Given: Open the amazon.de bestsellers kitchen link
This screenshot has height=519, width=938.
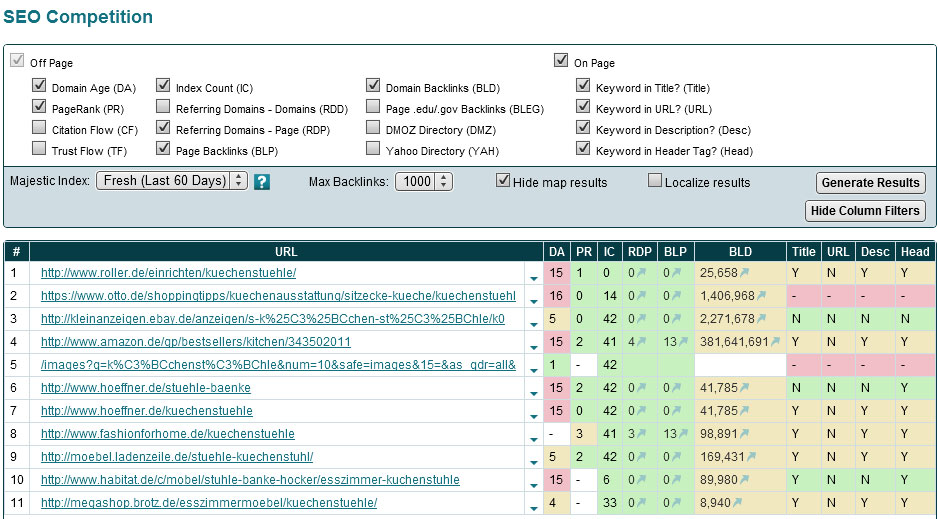Looking at the screenshot, I should coord(196,342).
